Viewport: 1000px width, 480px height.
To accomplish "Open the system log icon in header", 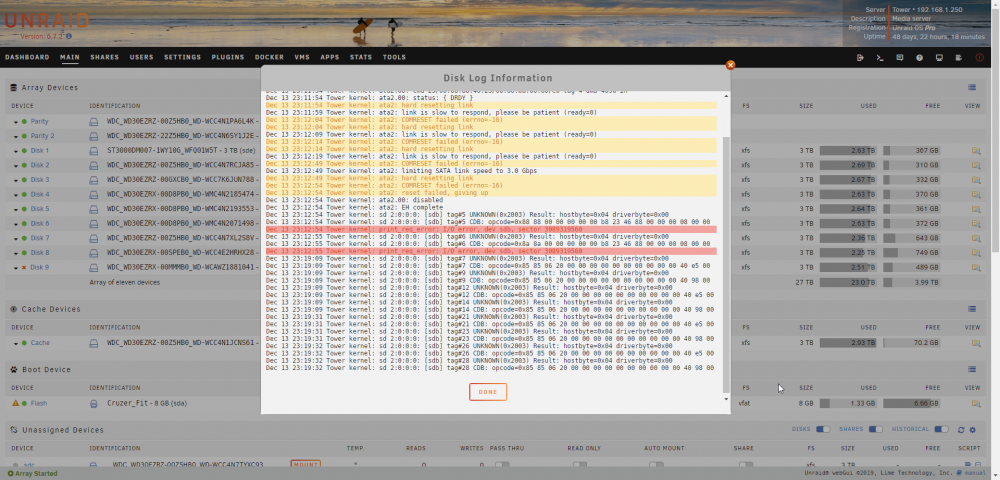I will click(959, 57).
